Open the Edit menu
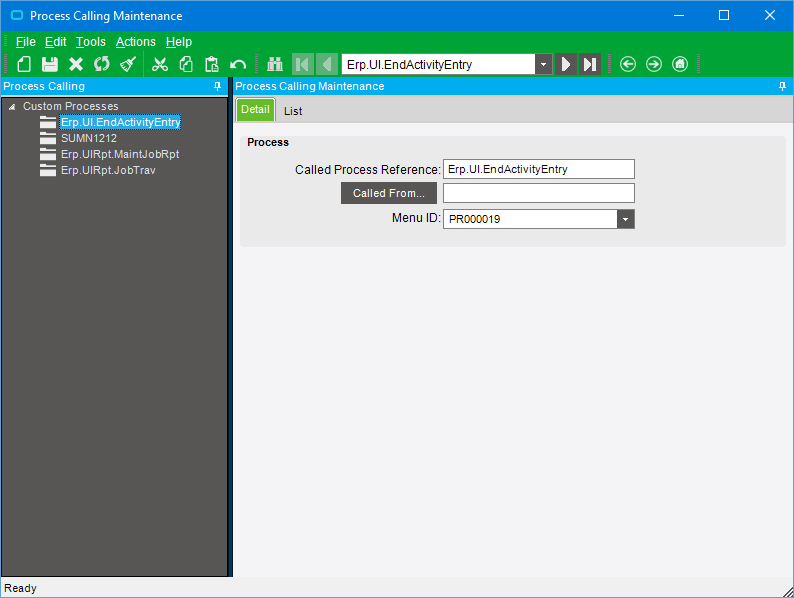The height and width of the screenshot is (598, 794). pos(56,42)
